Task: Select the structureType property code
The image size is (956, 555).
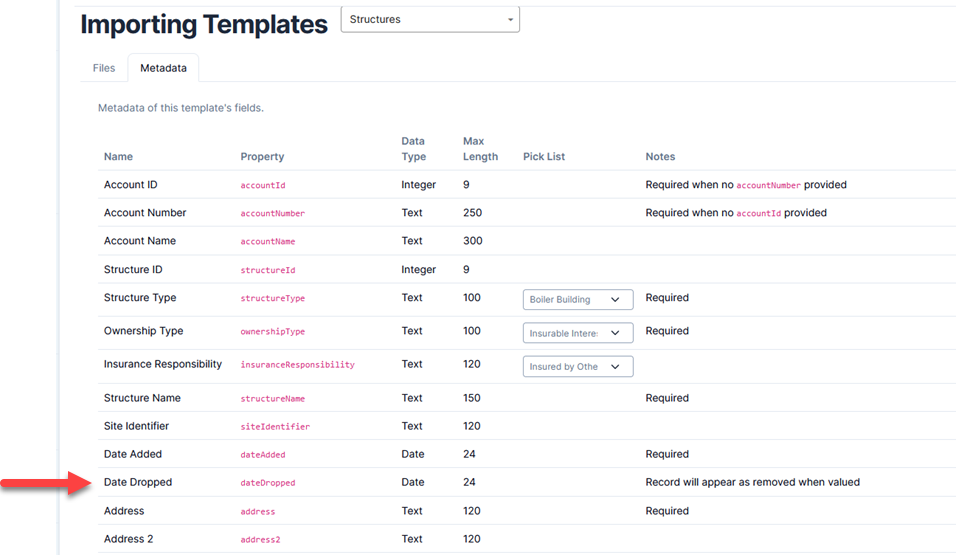Action: point(272,299)
